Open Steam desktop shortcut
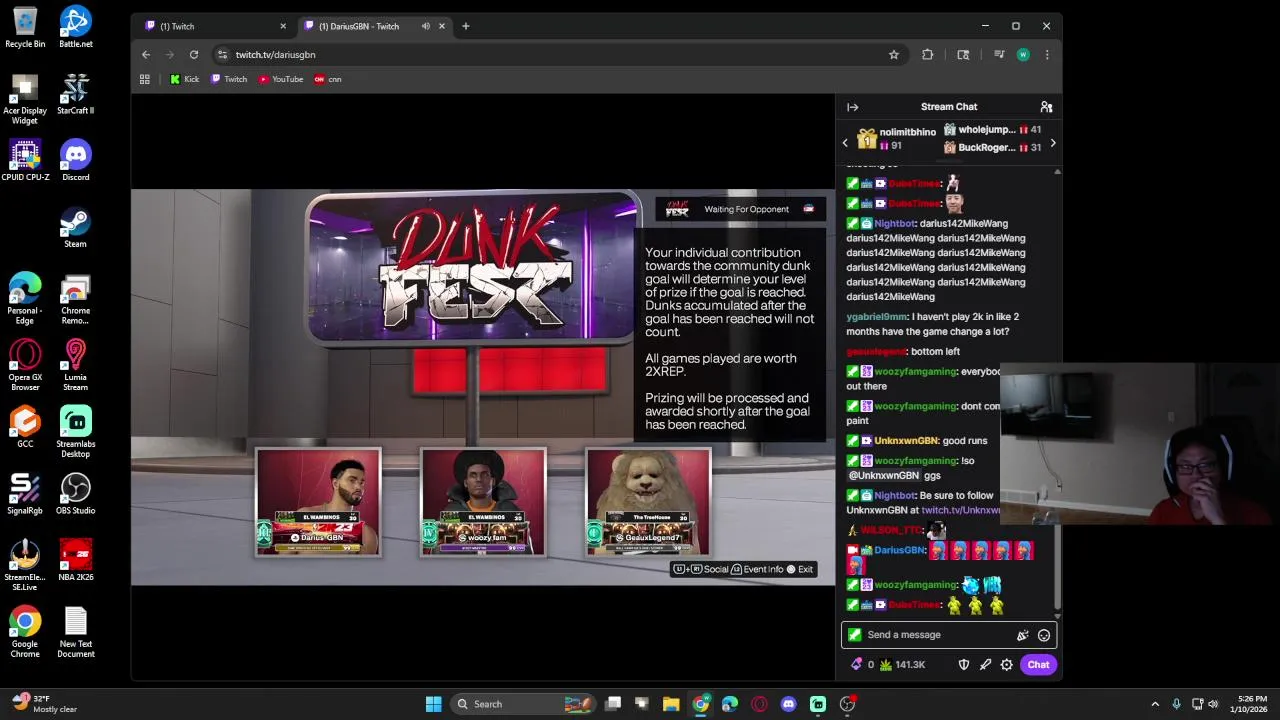Screen dimensions: 1280x720 [x=76, y=228]
